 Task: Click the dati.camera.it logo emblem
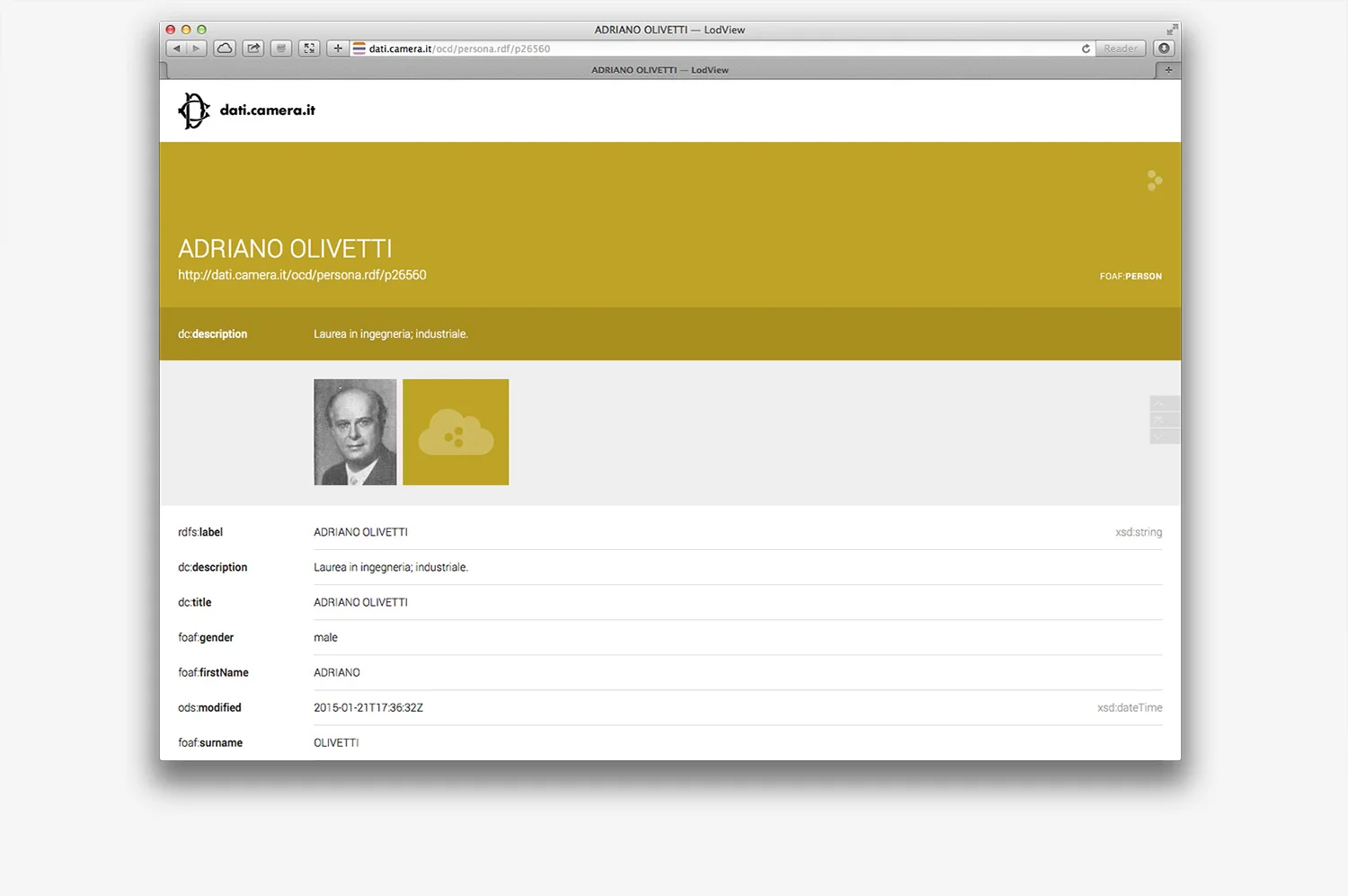tap(193, 111)
